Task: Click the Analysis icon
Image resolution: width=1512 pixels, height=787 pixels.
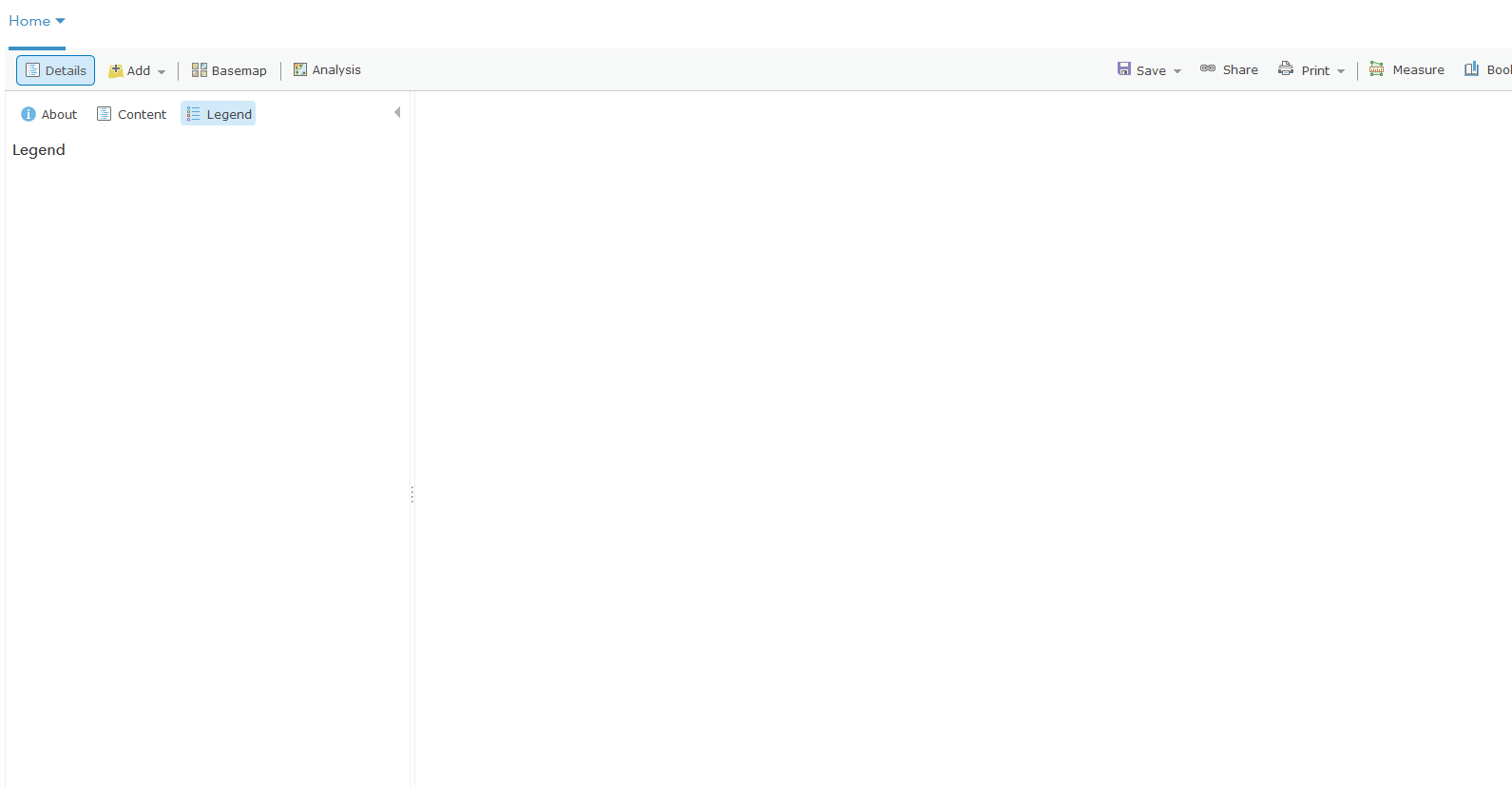Action: (300, 69)
